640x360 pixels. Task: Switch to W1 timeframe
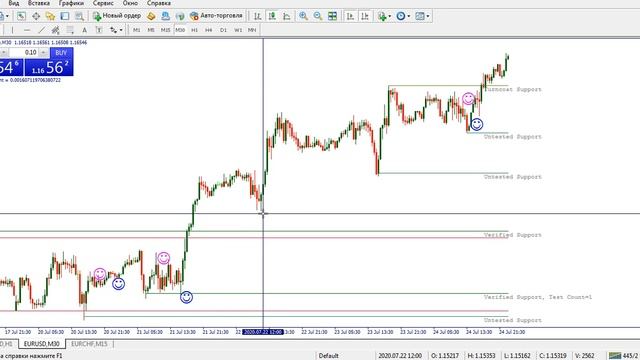pos(238,30)
